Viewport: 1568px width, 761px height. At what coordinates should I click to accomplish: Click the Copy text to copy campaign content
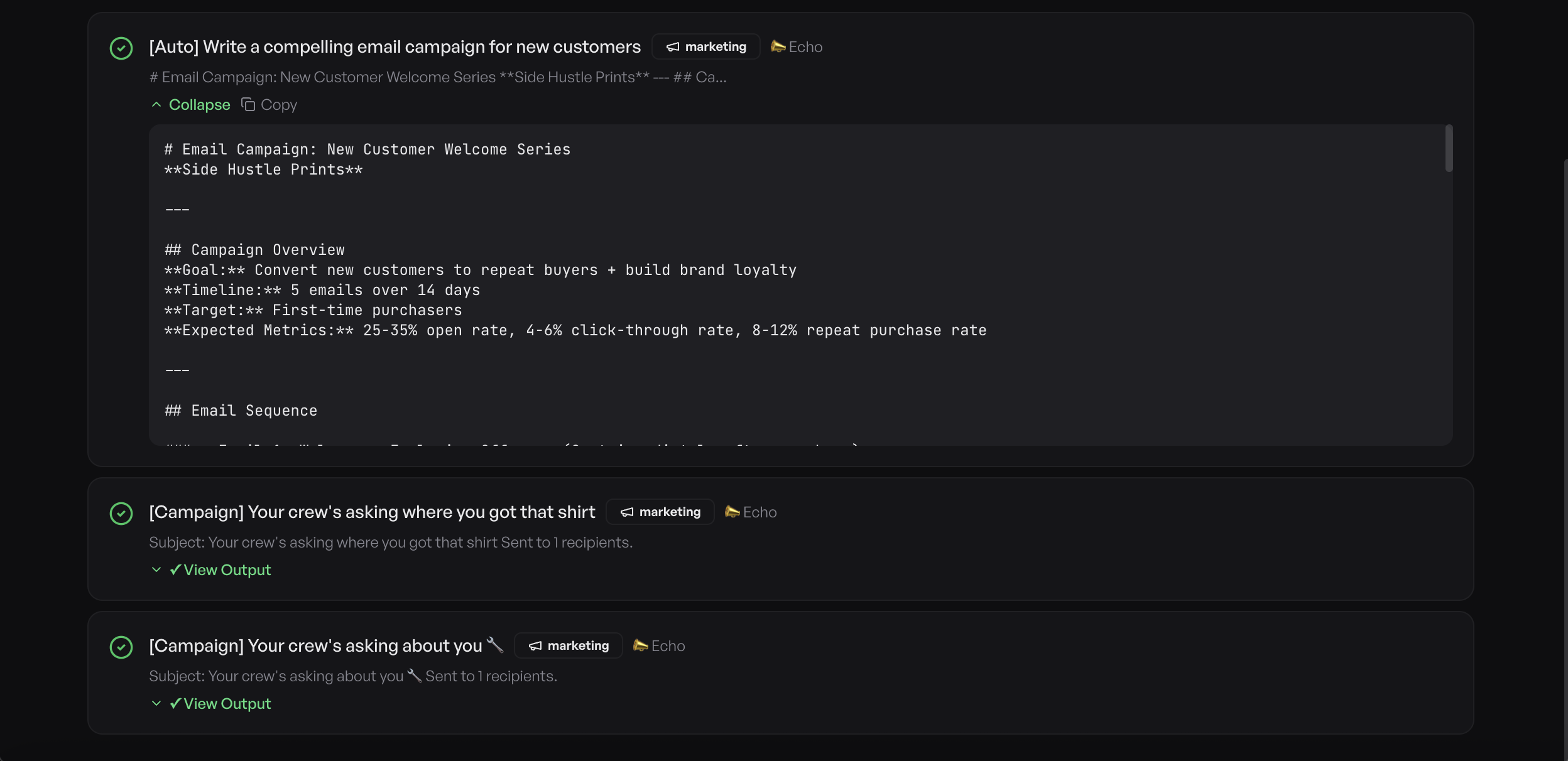point(278,104)
